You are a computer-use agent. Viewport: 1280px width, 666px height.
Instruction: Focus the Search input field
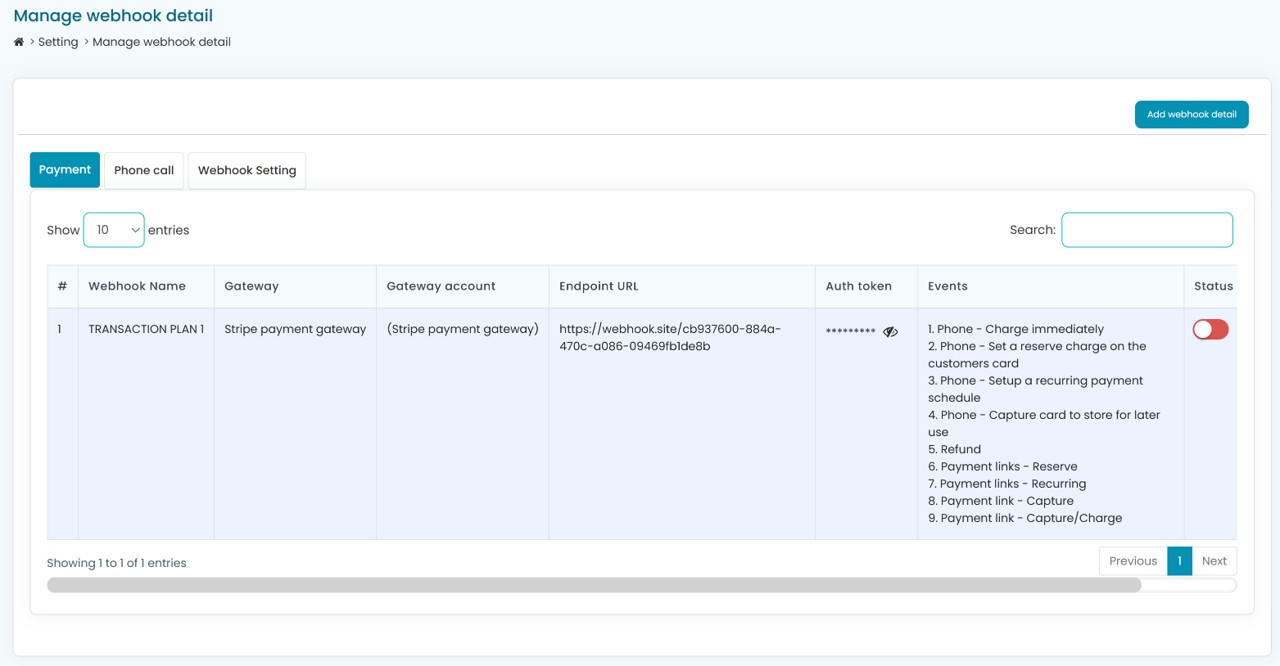tap(1146, 230)
